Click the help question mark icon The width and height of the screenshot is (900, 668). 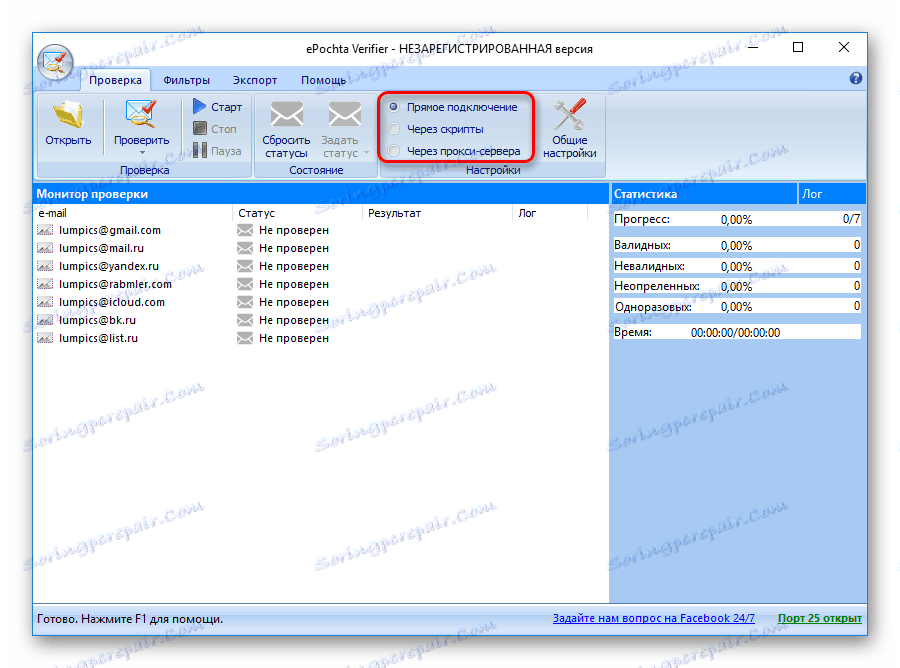pyautogui.click(x=855, y=78)
